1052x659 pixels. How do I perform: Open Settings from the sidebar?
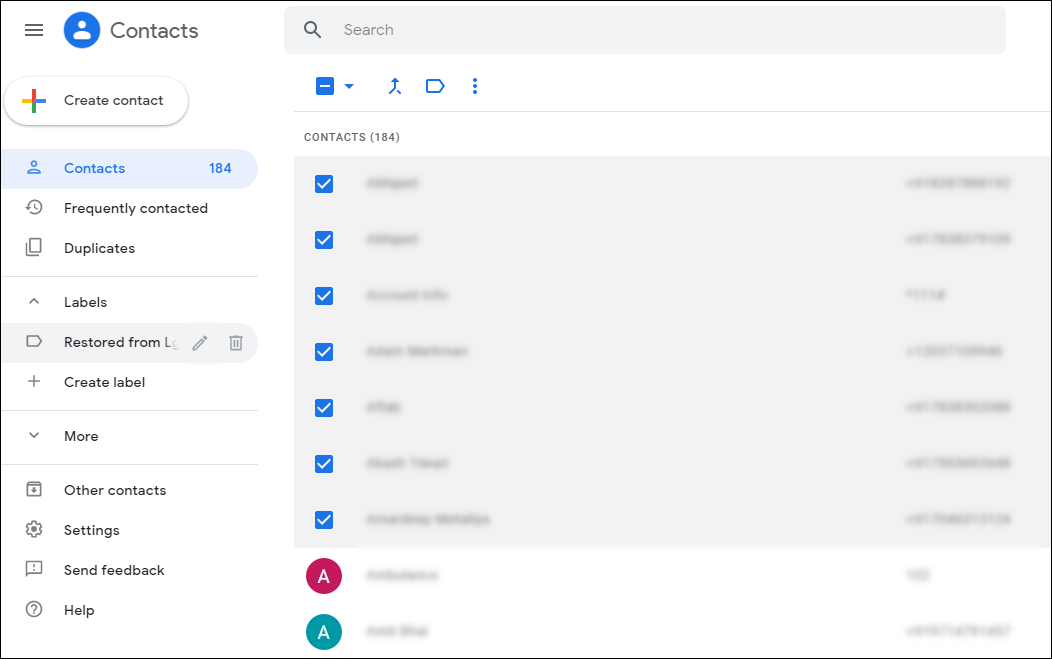click(91, 529)
